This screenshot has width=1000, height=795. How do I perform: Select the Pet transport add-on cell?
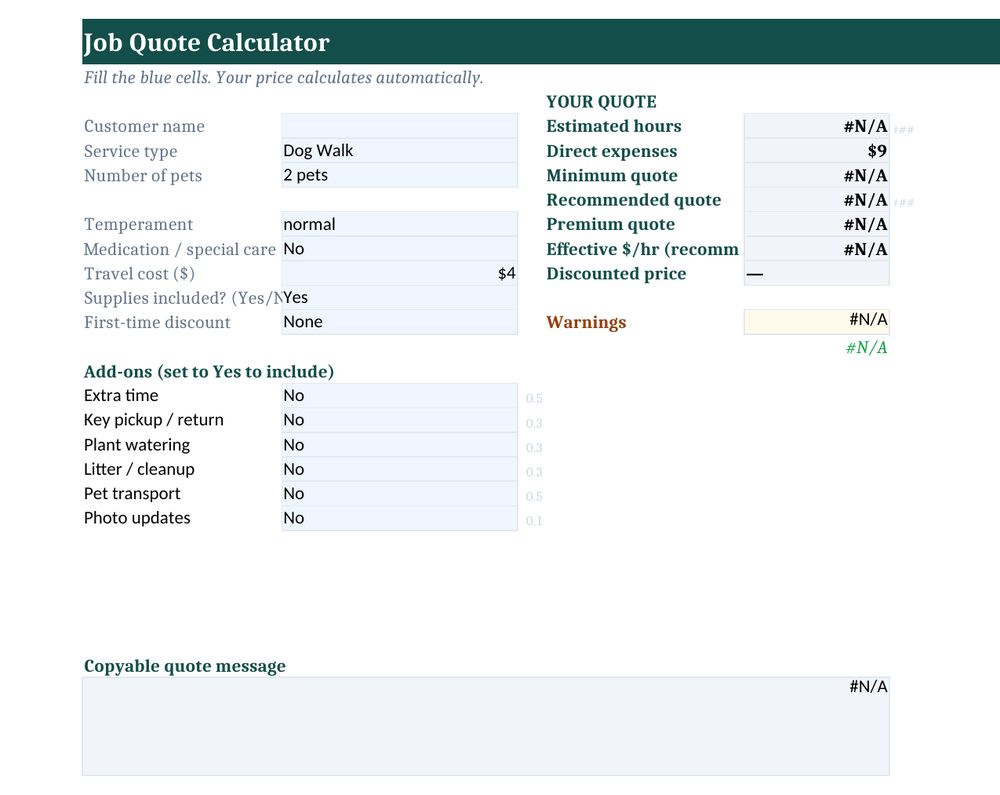pos(399,493)
